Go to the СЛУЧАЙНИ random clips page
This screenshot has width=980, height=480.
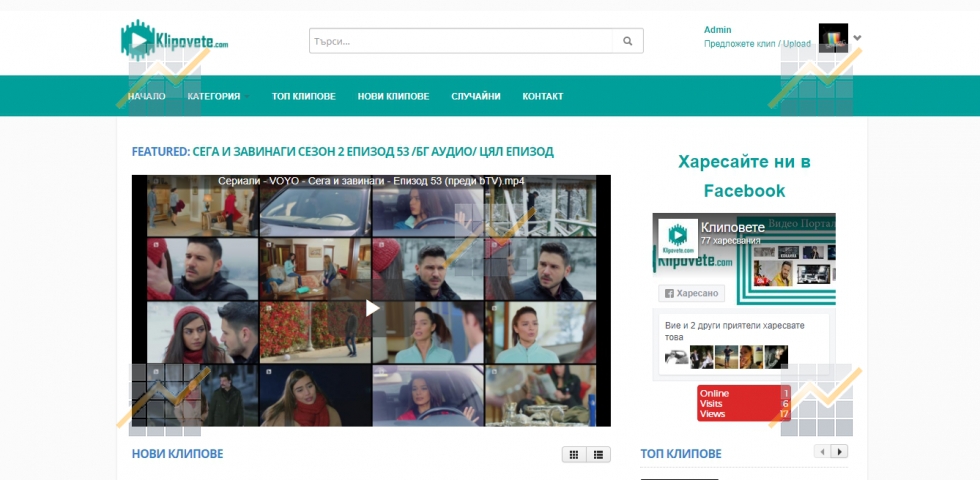[475, 96]
